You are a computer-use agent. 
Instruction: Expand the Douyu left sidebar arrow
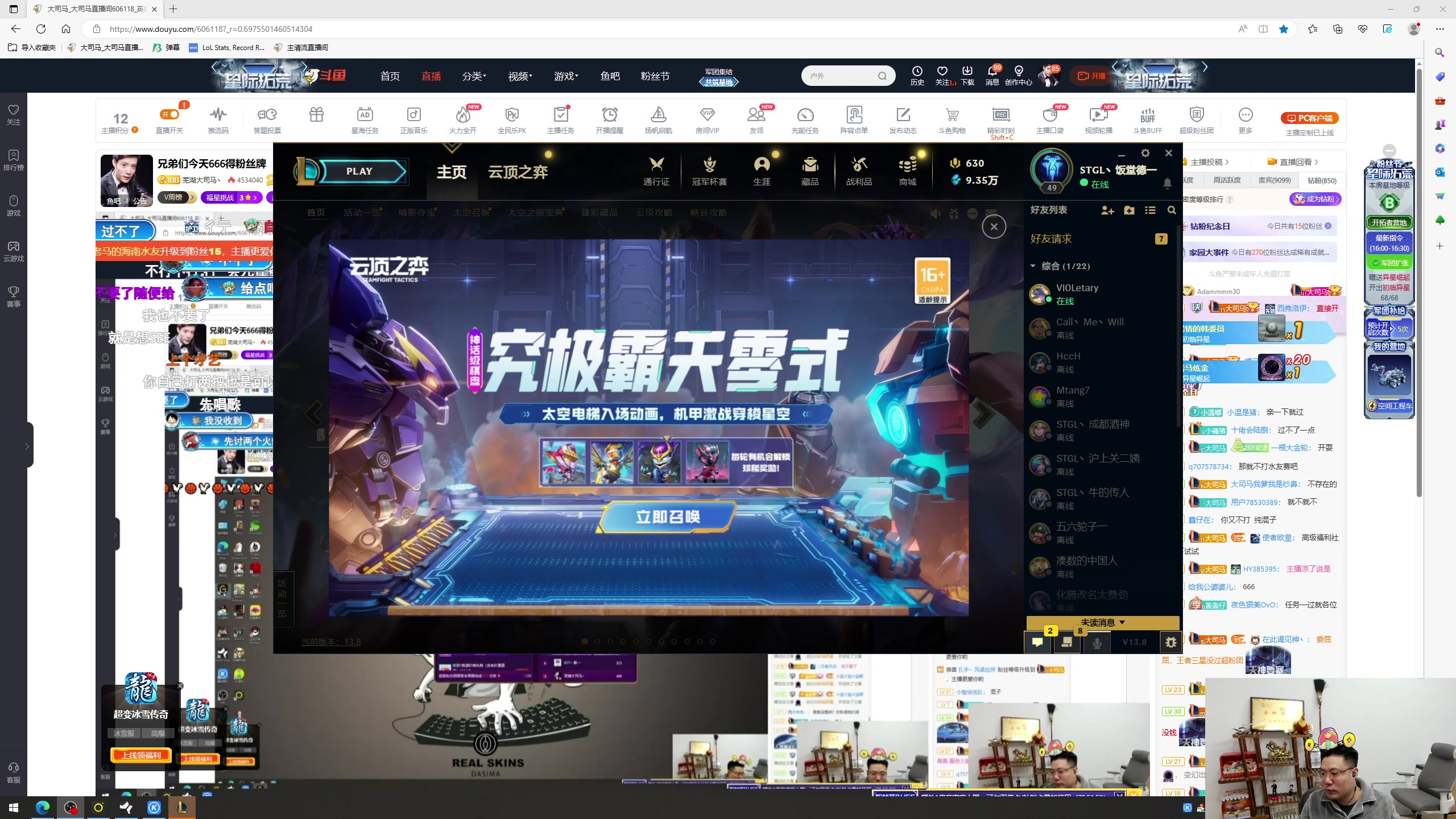(x=27, y=446)
